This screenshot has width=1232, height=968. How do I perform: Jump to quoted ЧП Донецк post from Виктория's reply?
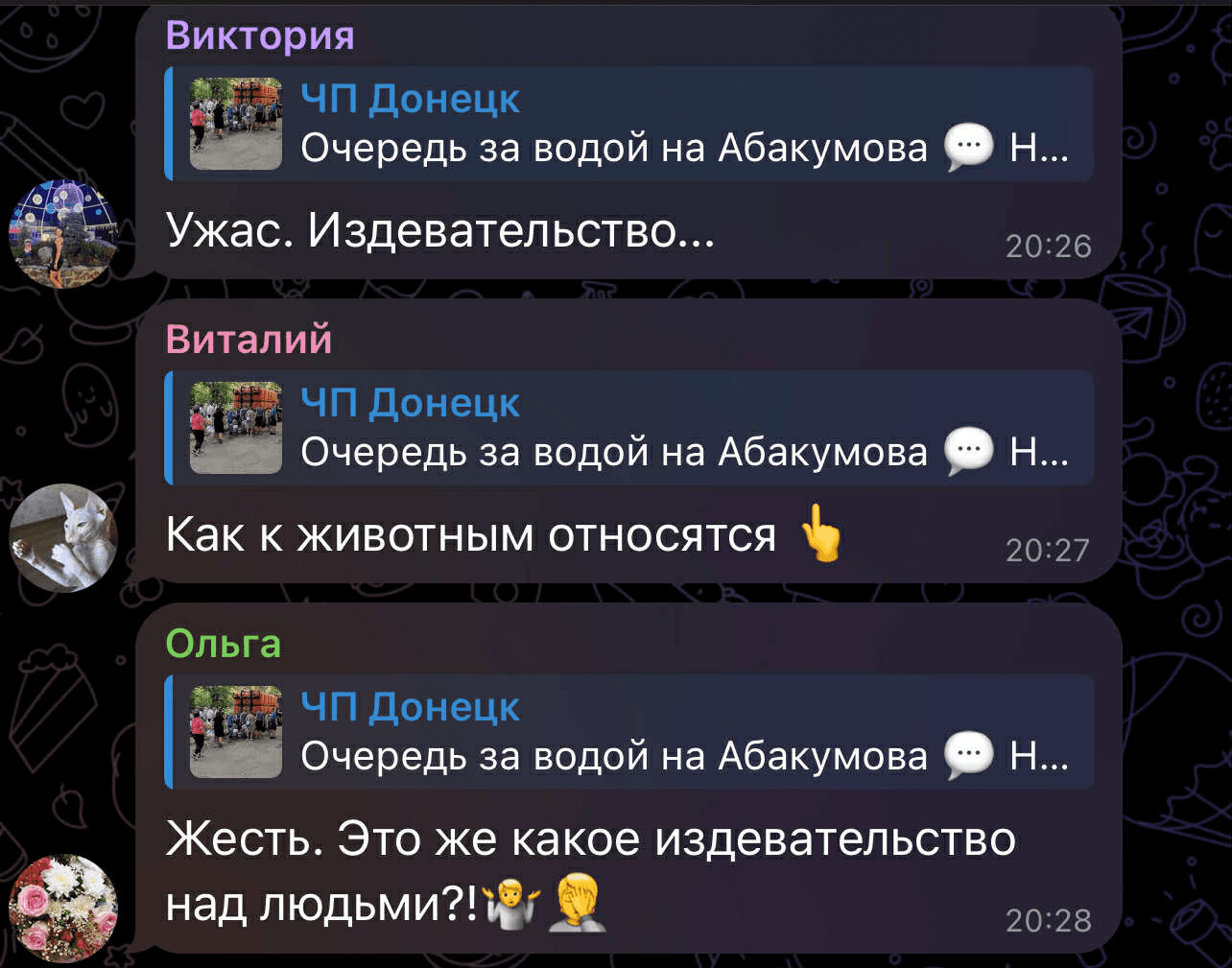pyautogui.click(x=628, y=124)
